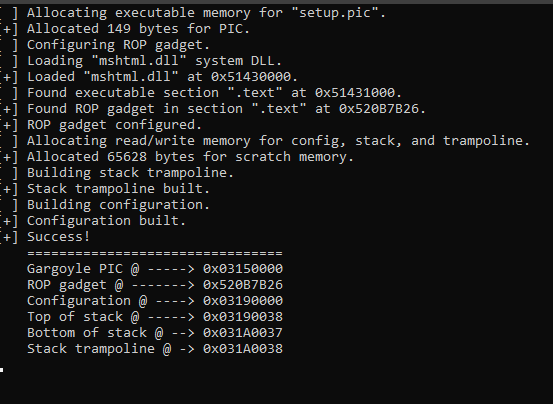
Task: Click the Bottom of stack address 0x031A0037
Action: click(243, 332)
